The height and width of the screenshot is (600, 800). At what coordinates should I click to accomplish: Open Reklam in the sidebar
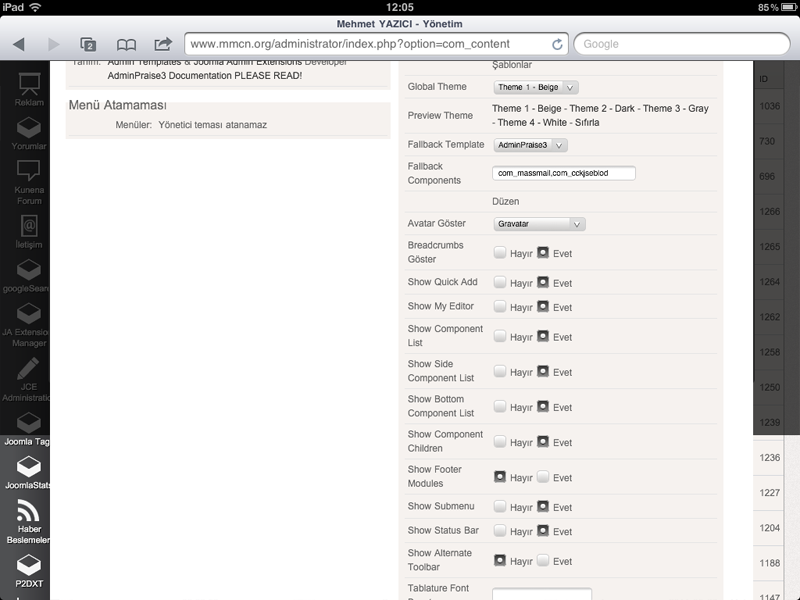(x=29, y=89)
